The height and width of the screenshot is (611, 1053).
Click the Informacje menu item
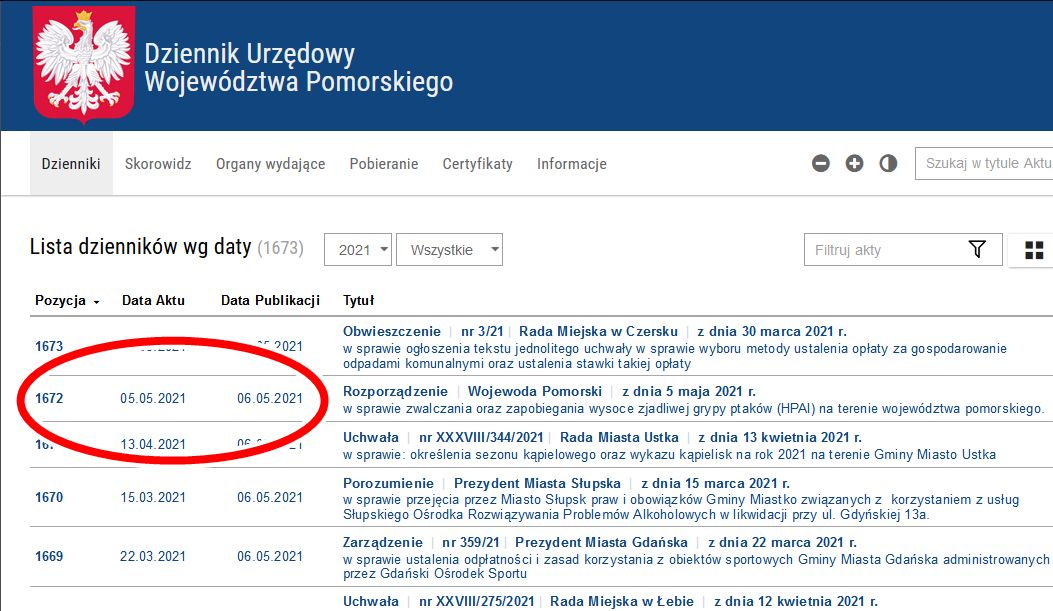point(571,164)
